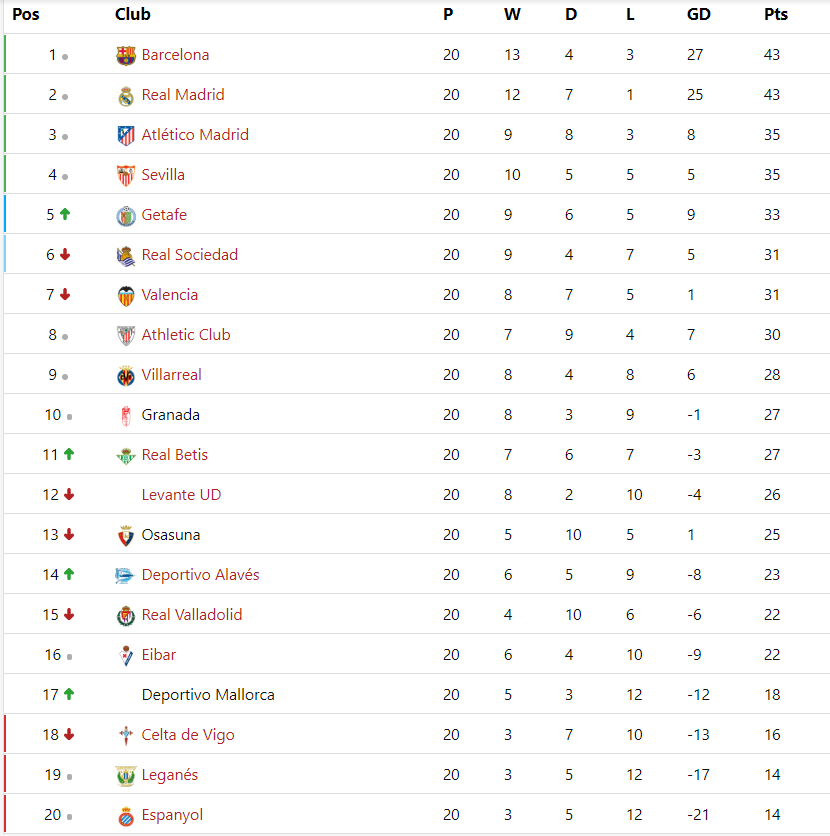Select the Deportivo Mallorca row name

[x=208, y=695]
